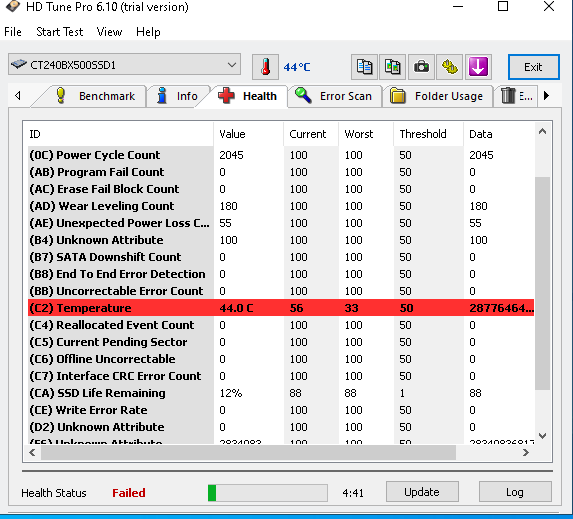Switch to the Error Scan tab
The image size is (573, 519).
(334, 96)
